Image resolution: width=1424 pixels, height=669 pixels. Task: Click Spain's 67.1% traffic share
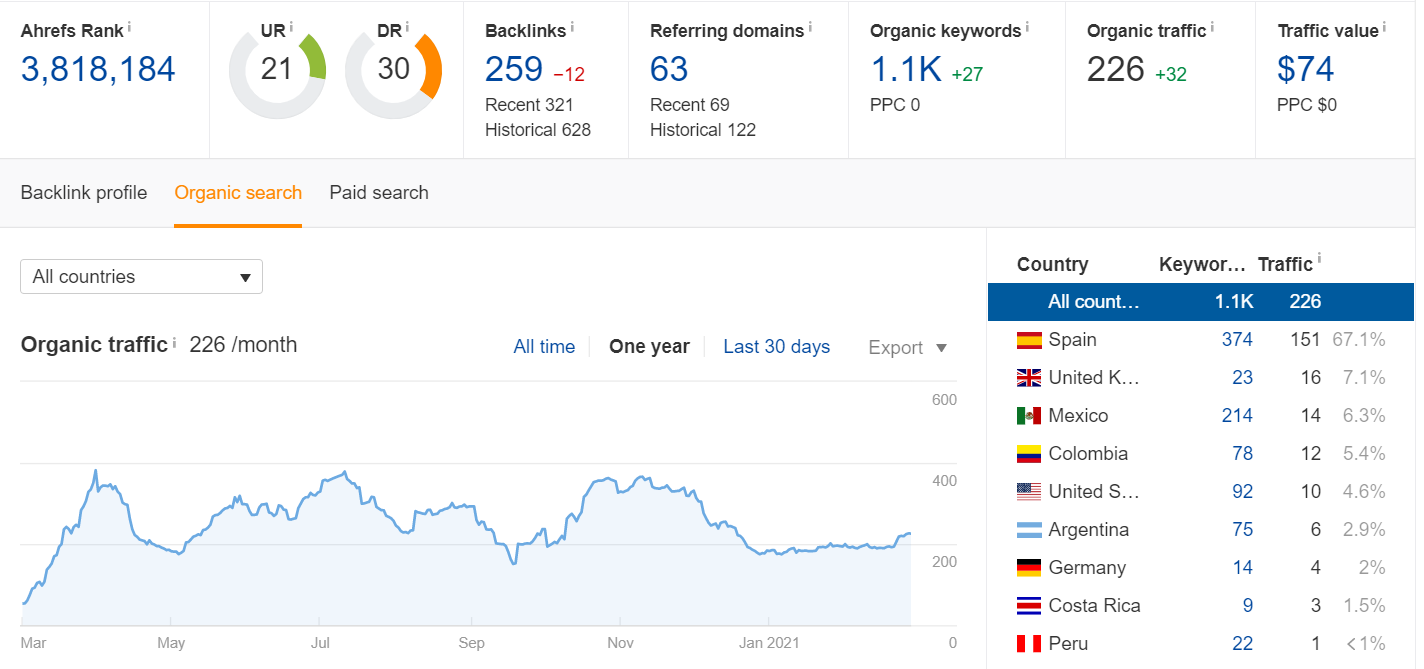pos(1359,340)
